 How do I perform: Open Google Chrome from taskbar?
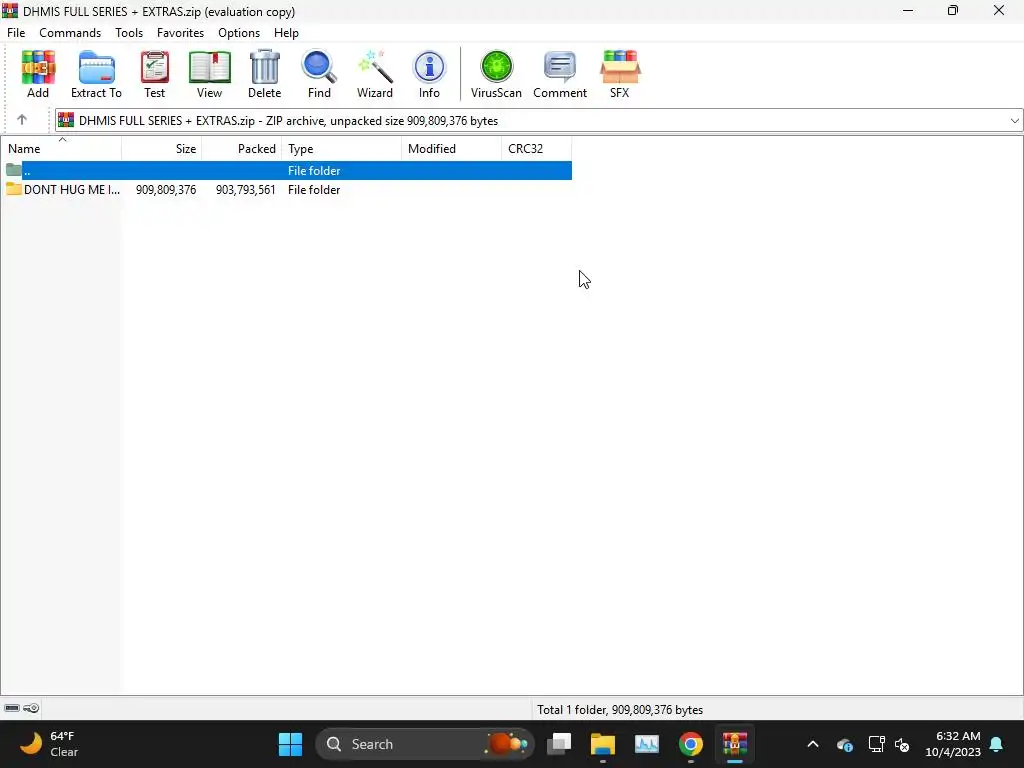tap(690, 744)
